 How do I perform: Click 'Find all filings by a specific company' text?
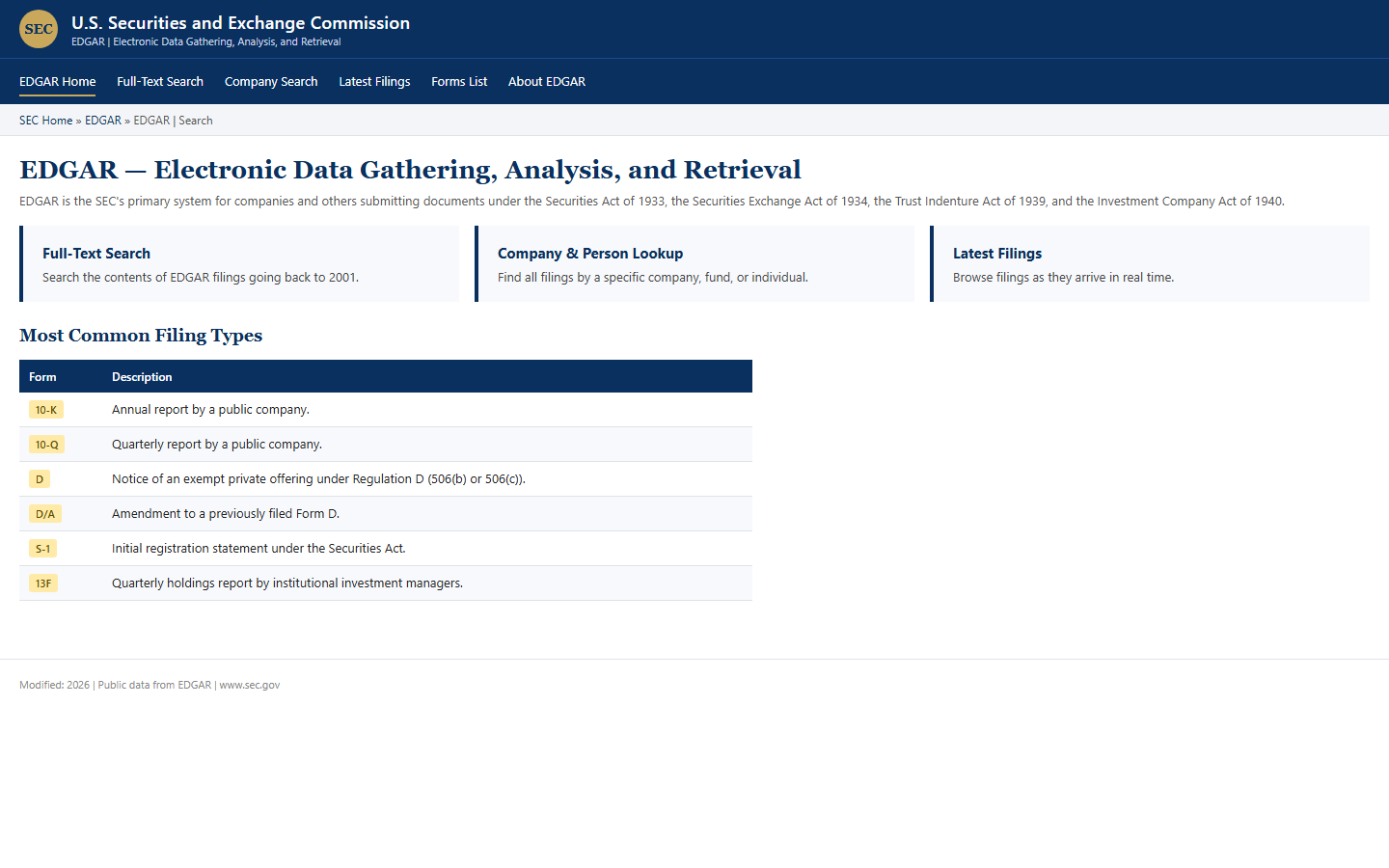tap(653, 278)
